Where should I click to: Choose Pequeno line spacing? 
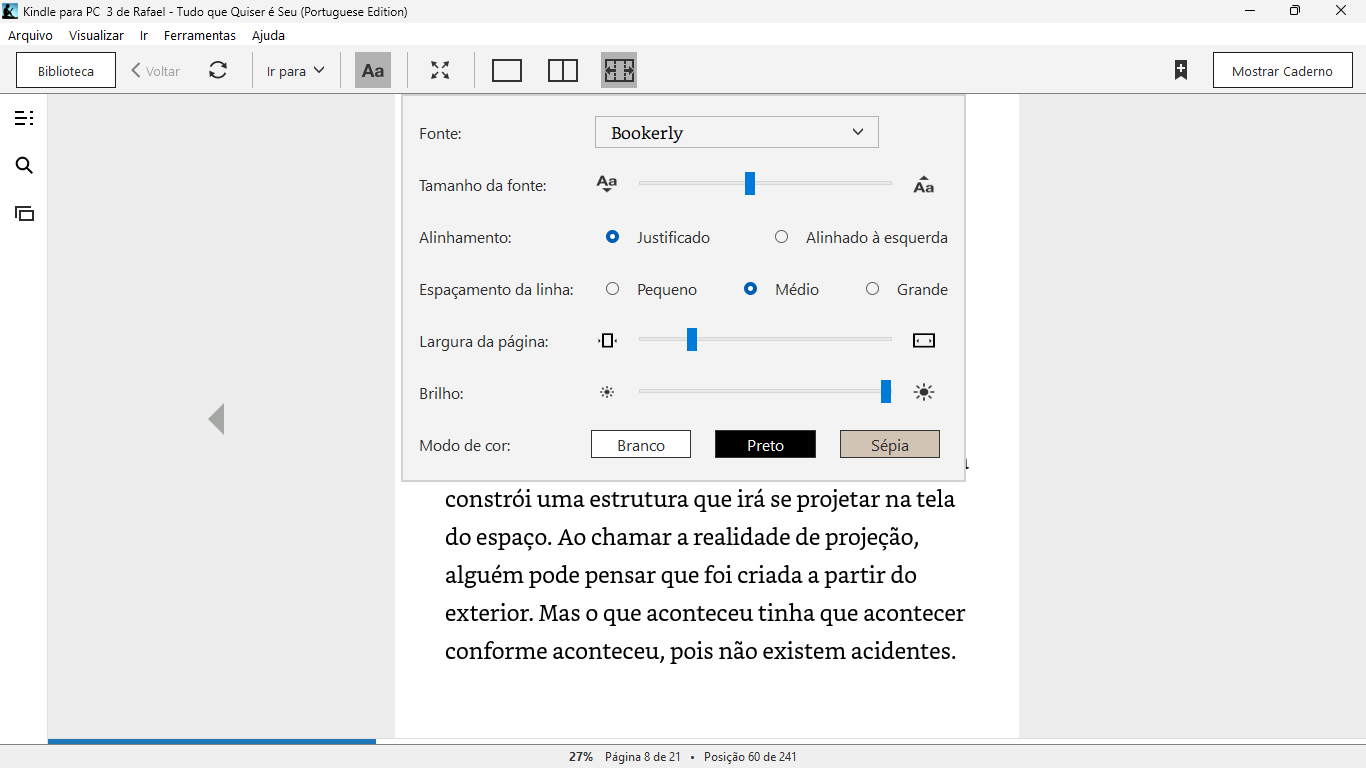coord(613,289)
